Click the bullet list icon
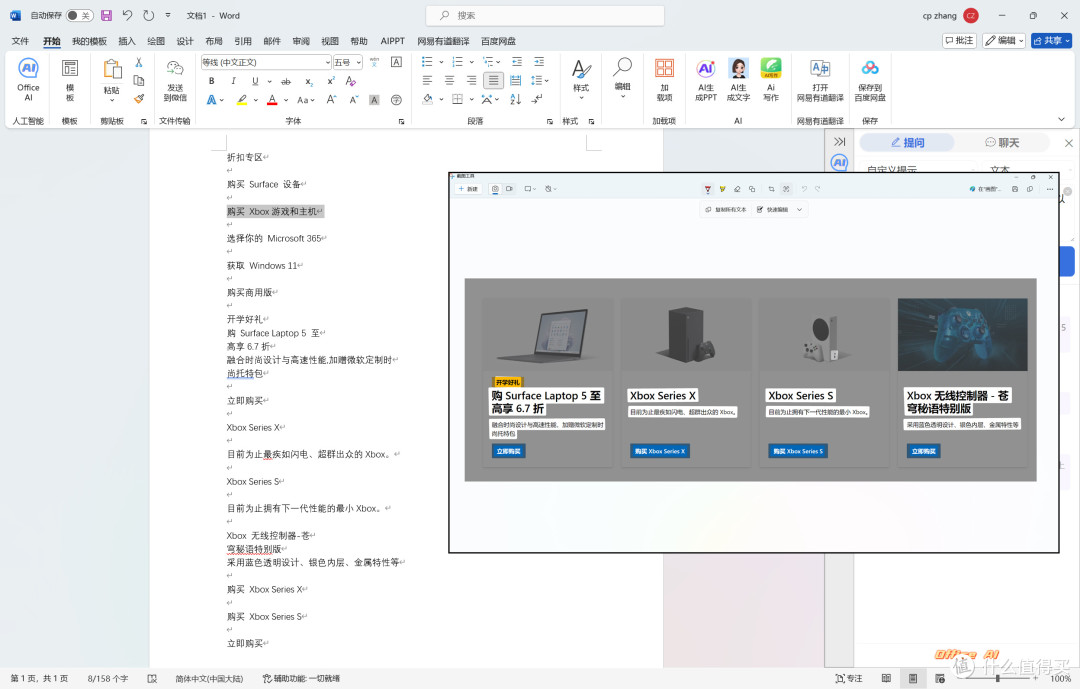The height and width of the screenshot is (689, 1080). [427, 62]
